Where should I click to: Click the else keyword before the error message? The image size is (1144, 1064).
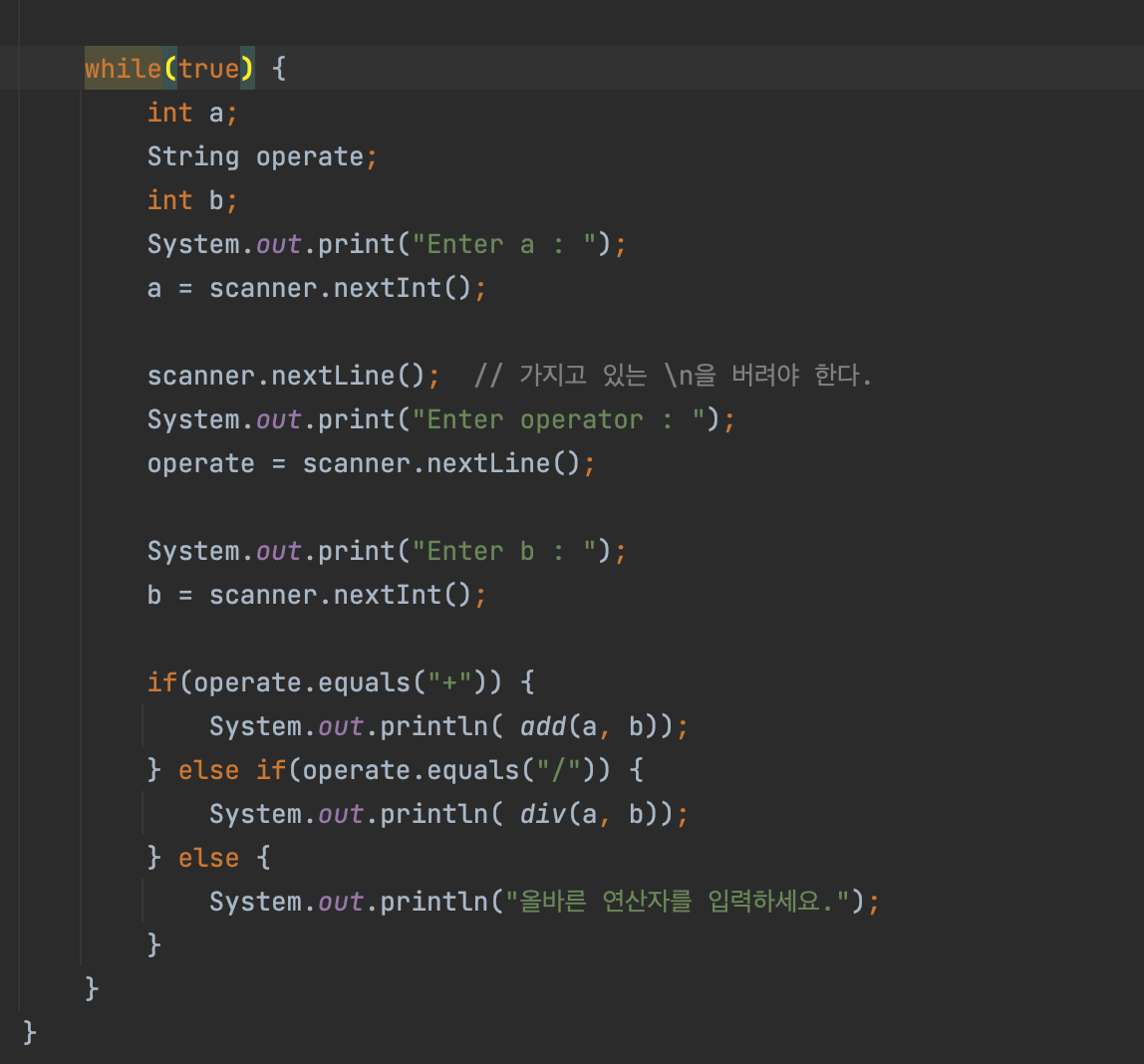click(x=208, y=857)
